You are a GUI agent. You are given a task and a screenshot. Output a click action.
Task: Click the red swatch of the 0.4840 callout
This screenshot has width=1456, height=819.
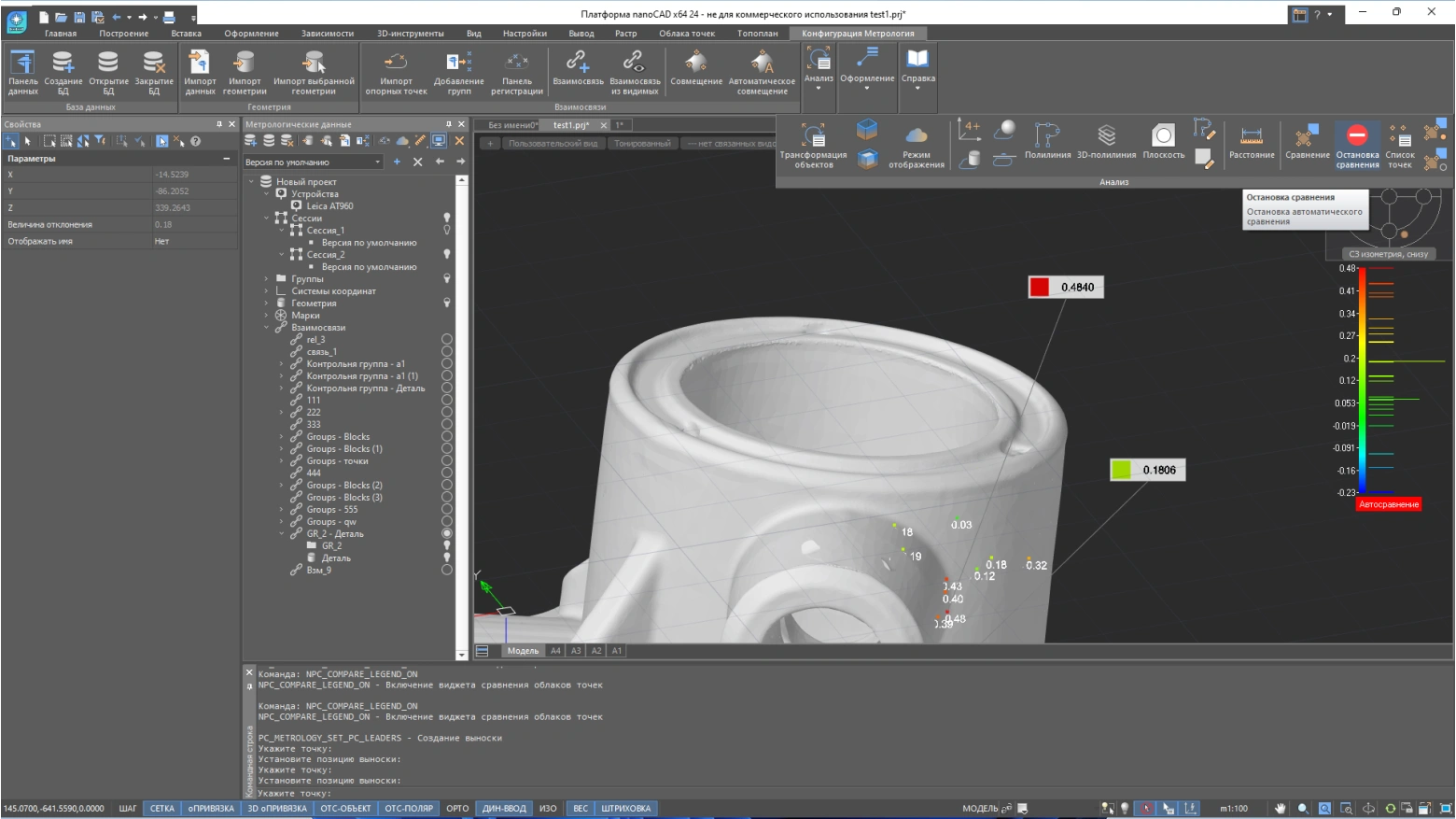pyautogui.click(x=1040, y=288)
